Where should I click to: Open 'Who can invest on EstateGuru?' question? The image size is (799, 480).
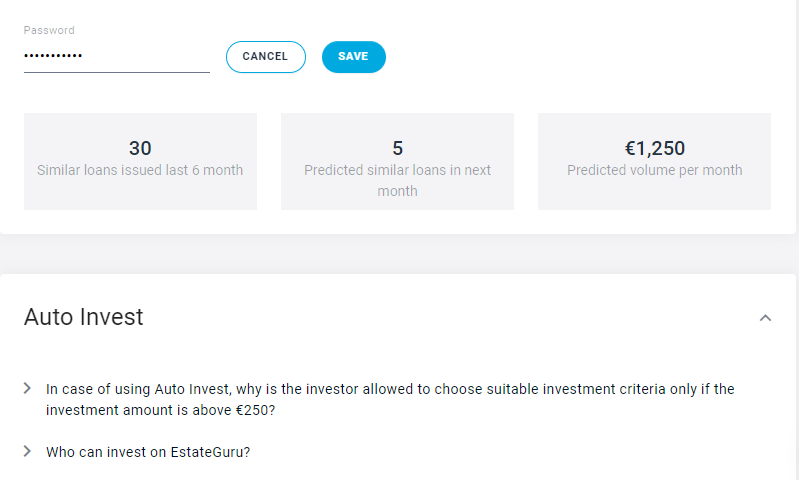(148, 452)
